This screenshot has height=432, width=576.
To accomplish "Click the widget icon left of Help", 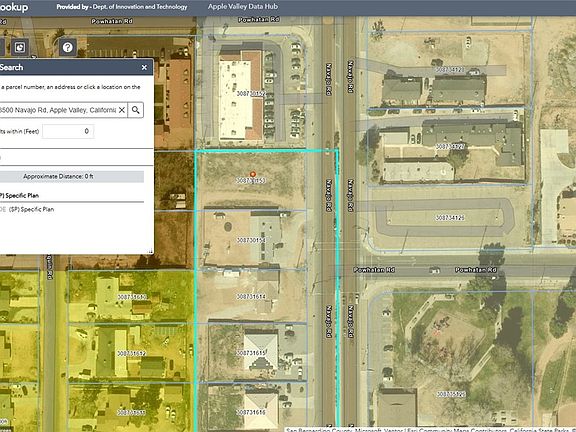I will (x=19, y=47).
